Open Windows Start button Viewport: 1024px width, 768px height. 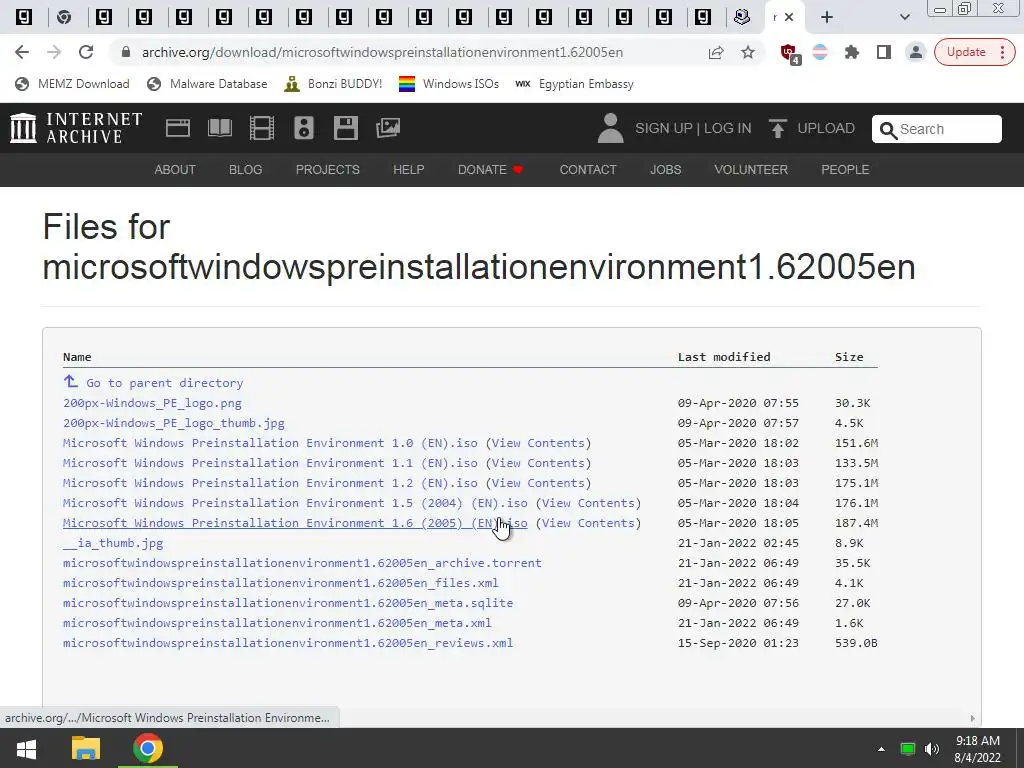click(x=26, y=748)
